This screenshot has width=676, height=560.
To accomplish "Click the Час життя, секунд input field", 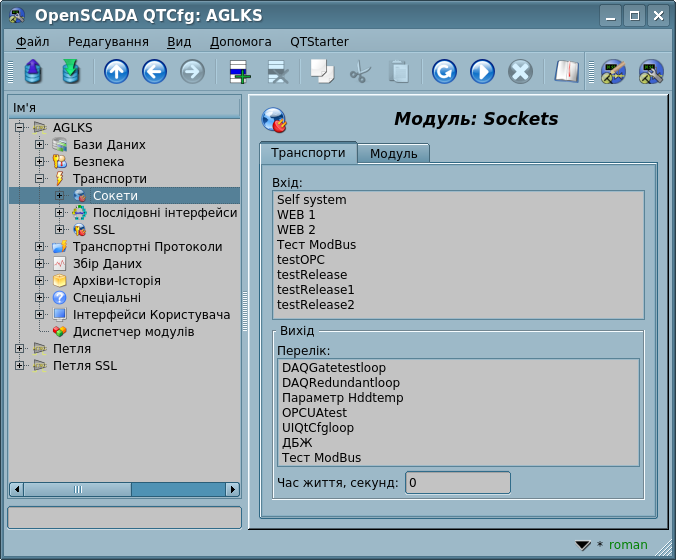I will 457,483.
